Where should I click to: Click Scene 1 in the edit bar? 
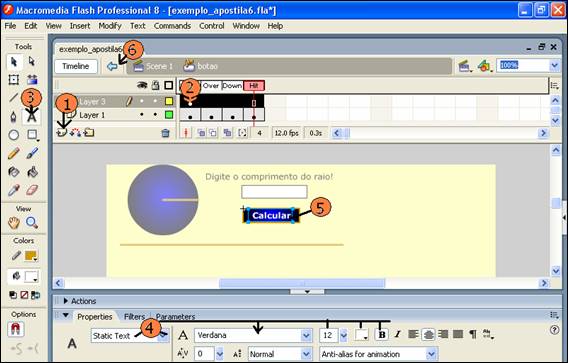coord(153,66)
